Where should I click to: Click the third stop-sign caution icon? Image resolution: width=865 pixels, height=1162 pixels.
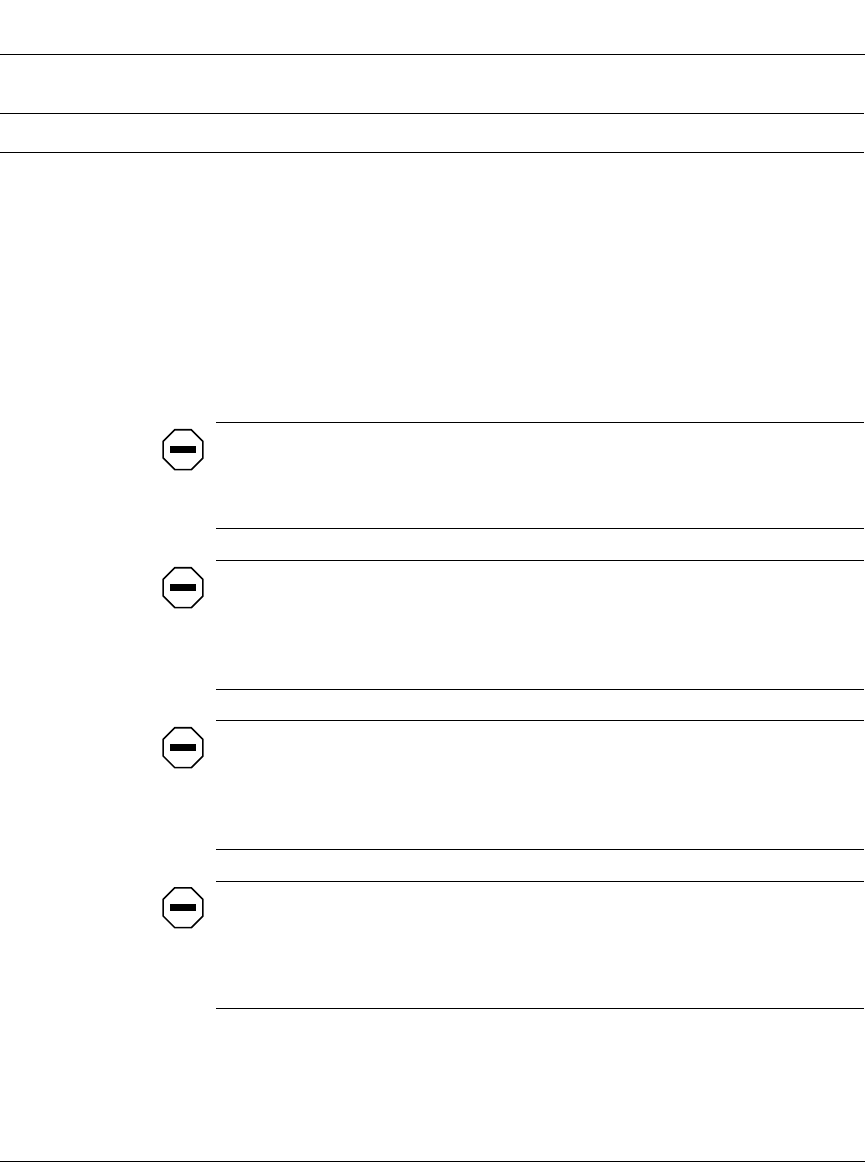point(182,747)
